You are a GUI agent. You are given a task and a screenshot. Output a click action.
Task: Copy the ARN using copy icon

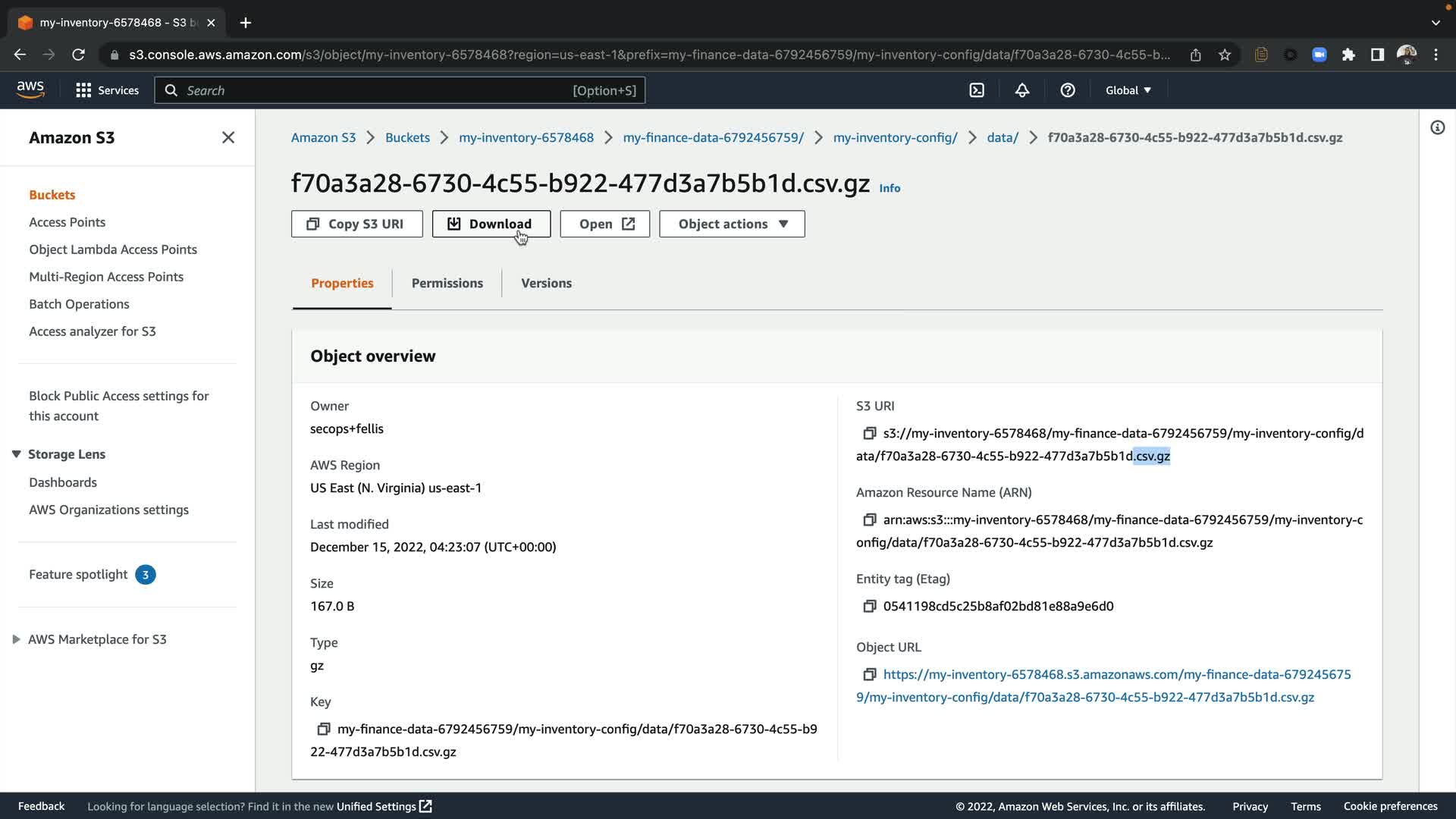tap(869, 519)
